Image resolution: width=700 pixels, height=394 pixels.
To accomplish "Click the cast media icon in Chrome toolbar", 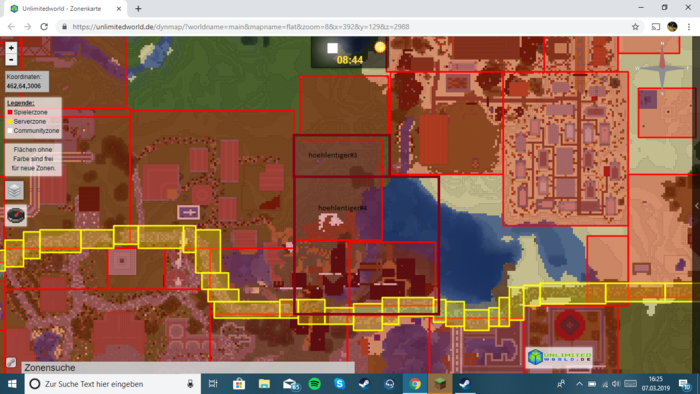I will coord(656,27).
